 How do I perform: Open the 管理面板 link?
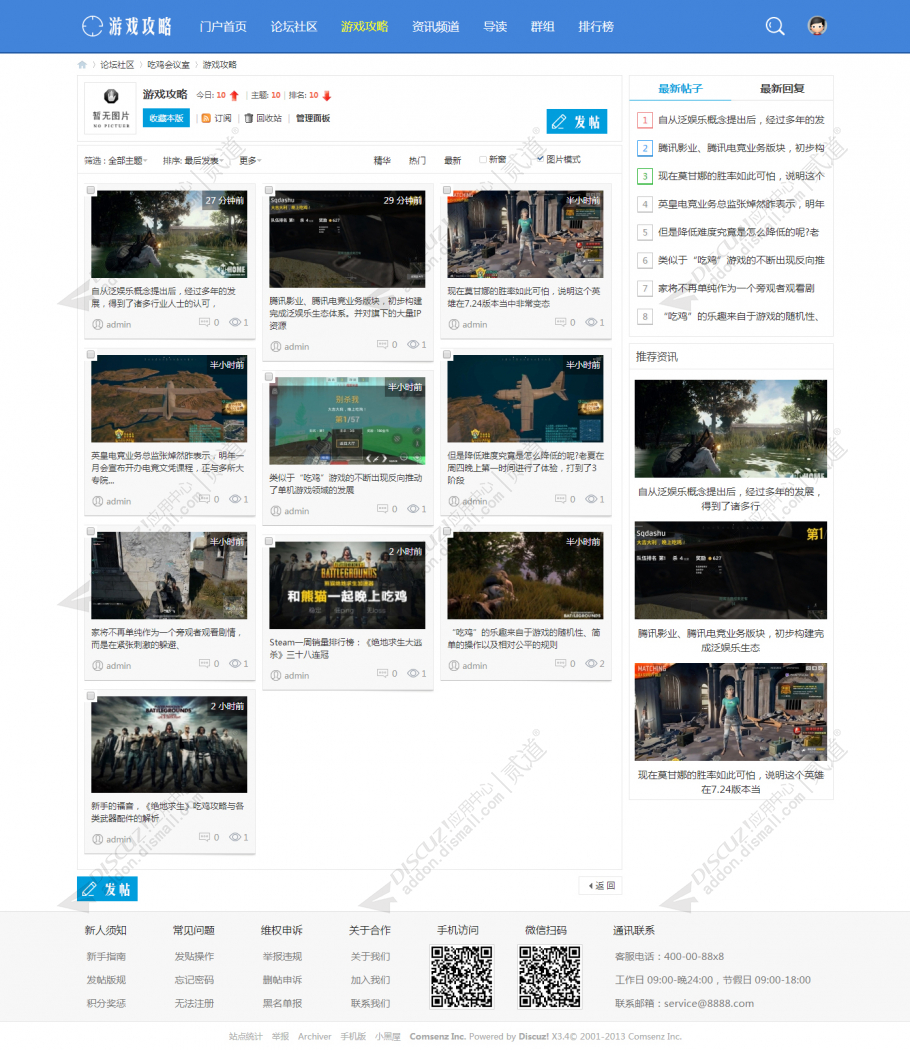[x=313, y=119]
